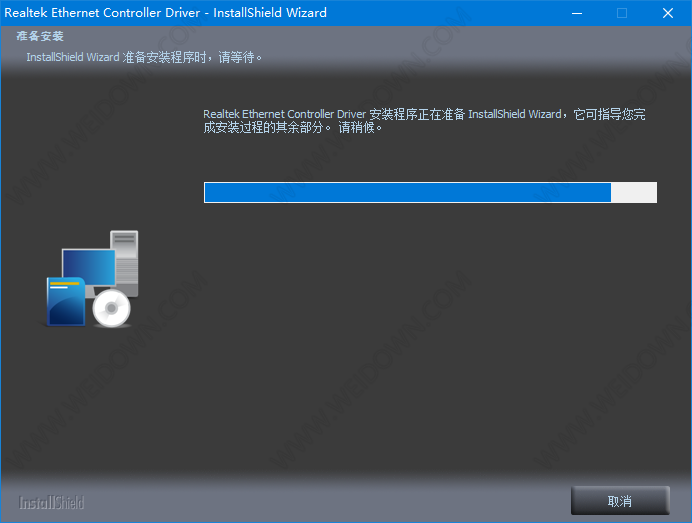This screenshot has height=523, width=692.
Task: Close the InstallShield Wizard window
Action: click(x=668, y=13)
